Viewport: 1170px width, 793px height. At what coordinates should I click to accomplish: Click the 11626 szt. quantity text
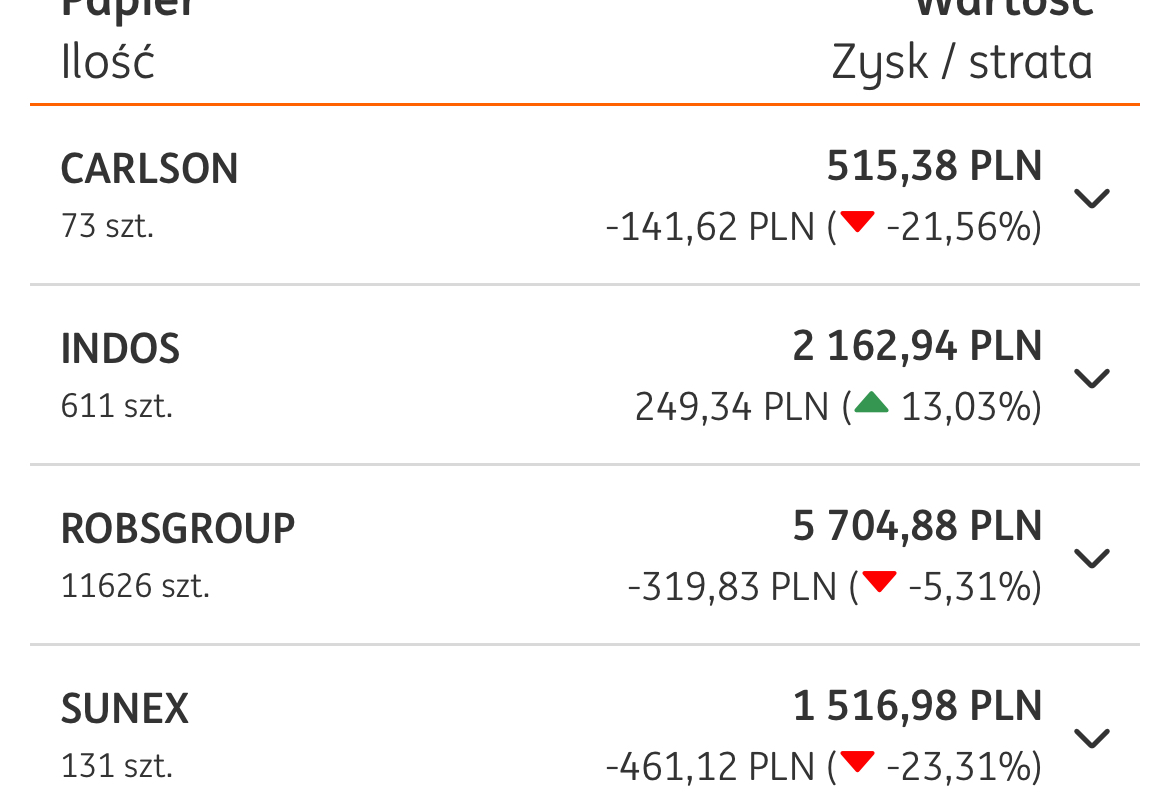coord(136,585)
